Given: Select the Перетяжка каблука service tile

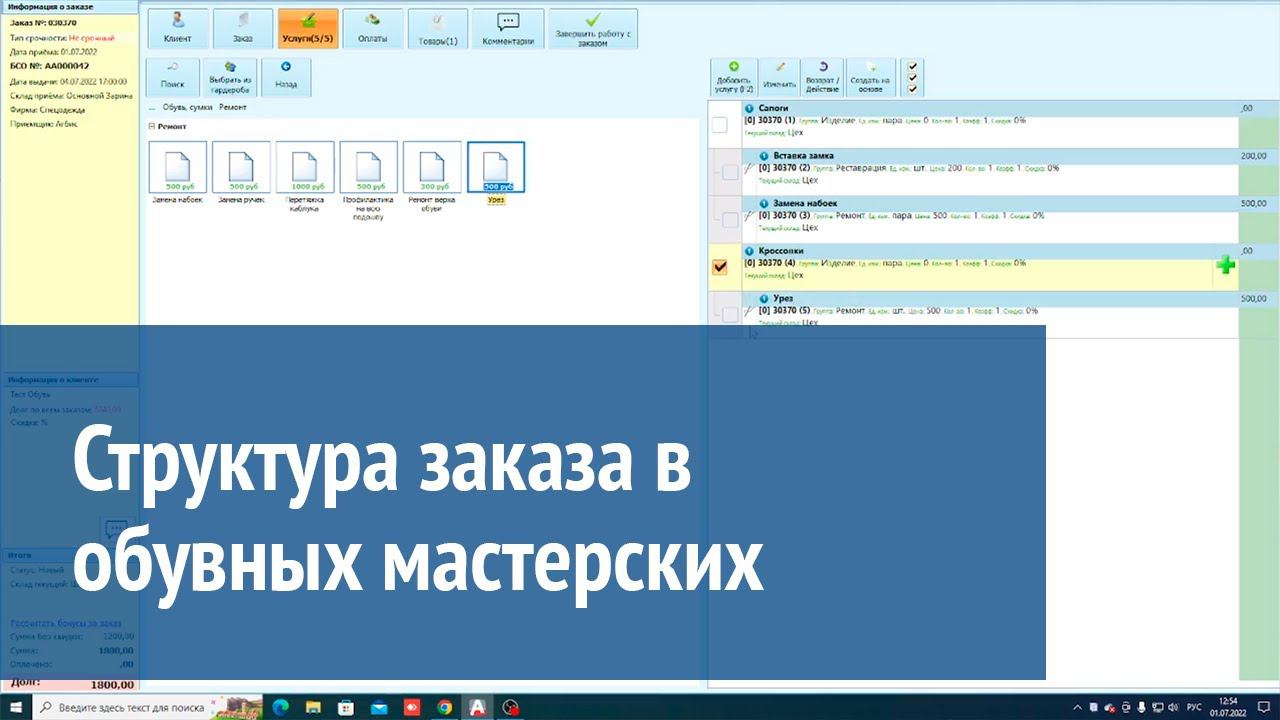Looking at the screenshot, I should pyautogui.click(x=305, y=178).
